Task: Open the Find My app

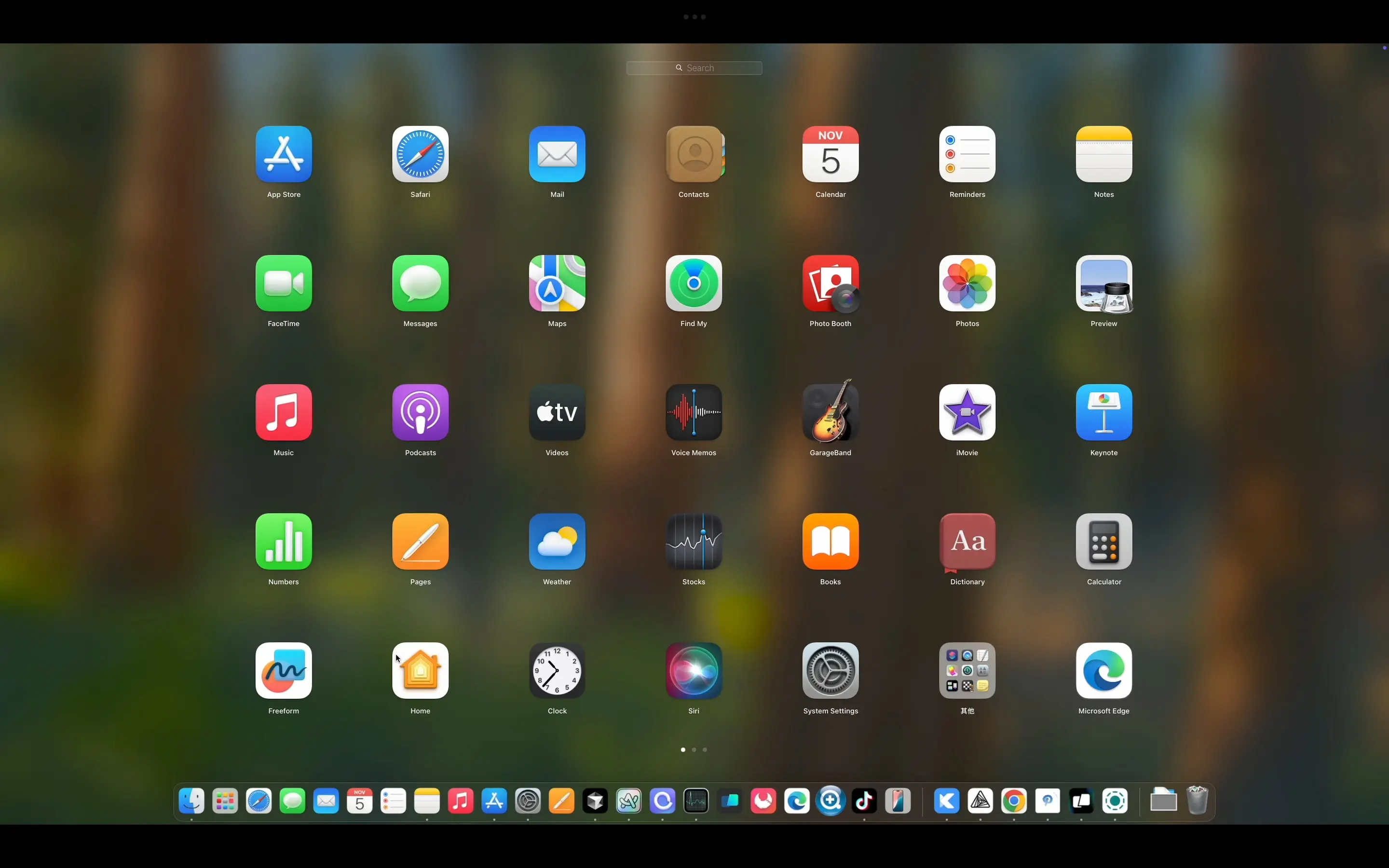Action: (x=694, y=283)
